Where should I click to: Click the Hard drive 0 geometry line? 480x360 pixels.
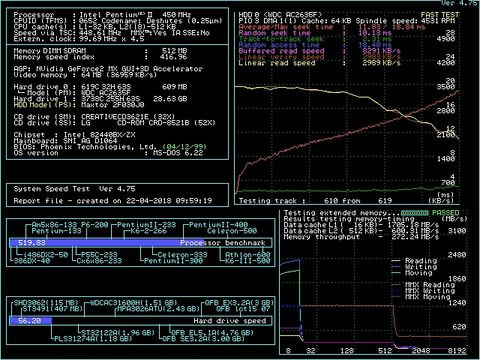coord(100,87)
